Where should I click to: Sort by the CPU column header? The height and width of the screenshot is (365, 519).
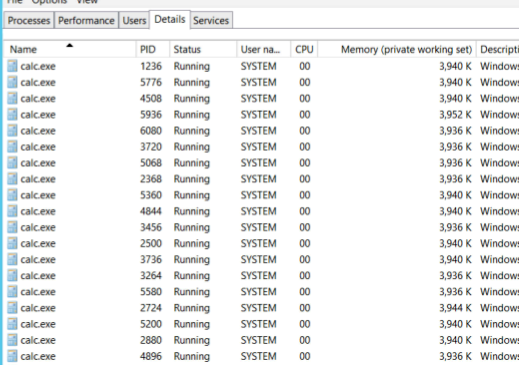[x=304, y=49]
